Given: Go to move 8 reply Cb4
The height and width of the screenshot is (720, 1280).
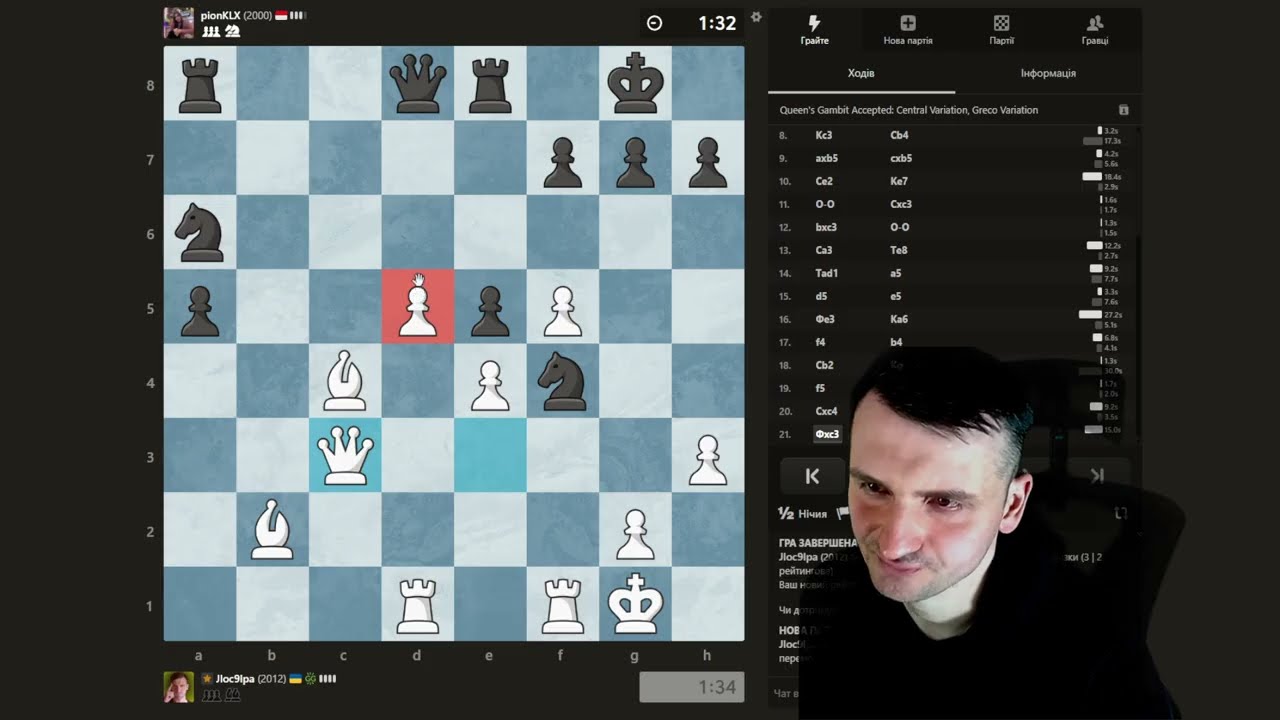Looking at the screenshot, I should point(899,135).
